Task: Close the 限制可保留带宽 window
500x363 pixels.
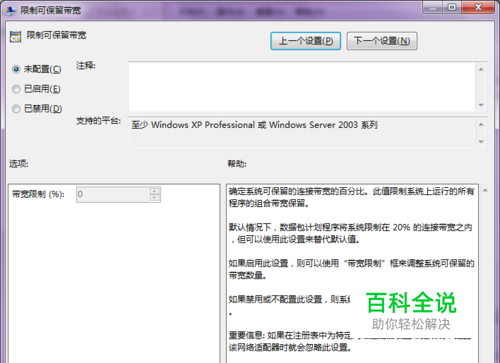Action: [478, 7]
